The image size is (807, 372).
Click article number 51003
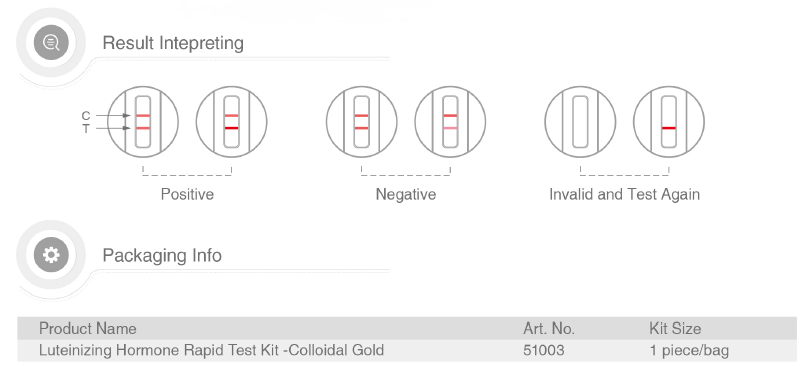coord(543,350)
